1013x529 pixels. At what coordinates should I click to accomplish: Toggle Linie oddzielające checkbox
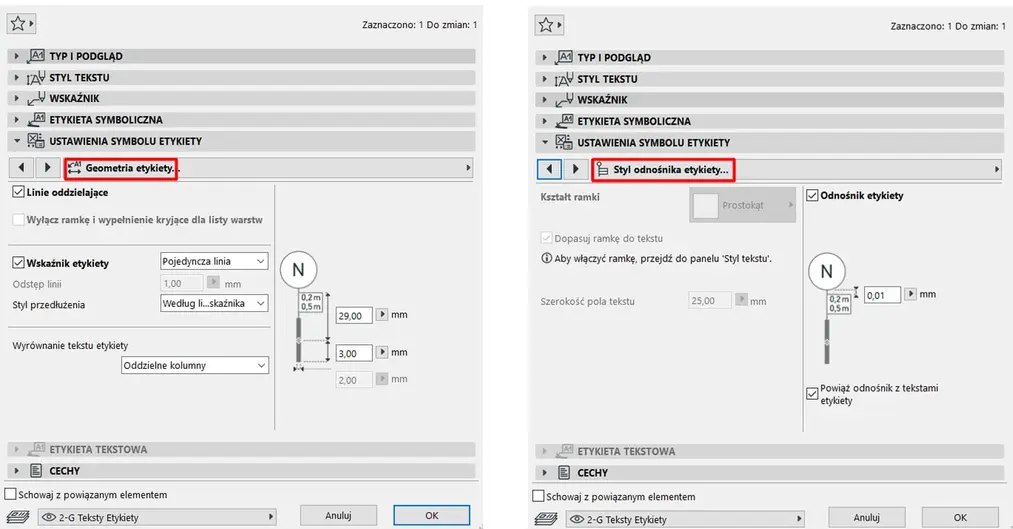point(18,192)
